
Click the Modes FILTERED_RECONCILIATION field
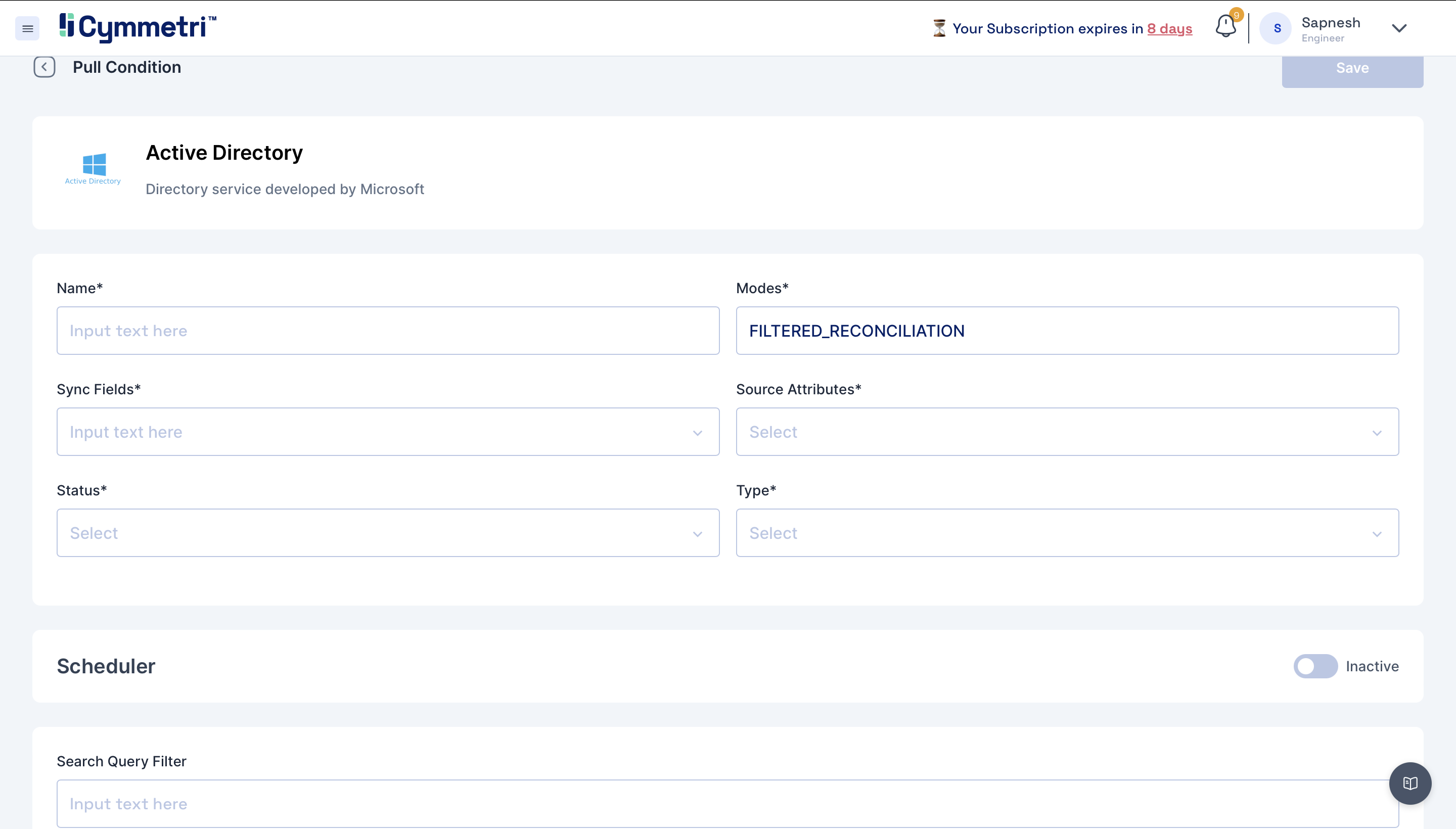(x=1067, y=331)
